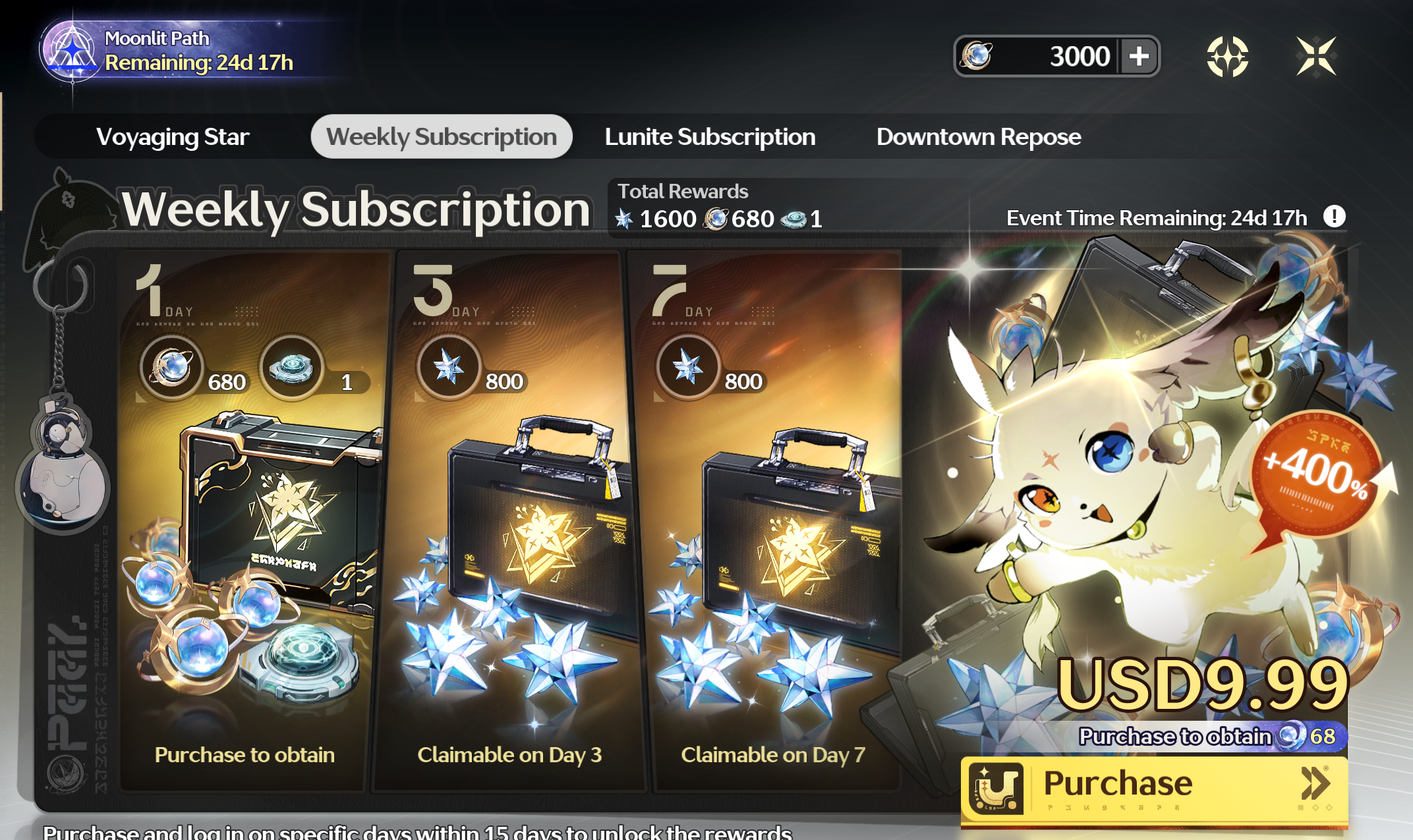Select the Moonlit Path emblem icon
Screen dimensions: 1413x840
point(72,51)
